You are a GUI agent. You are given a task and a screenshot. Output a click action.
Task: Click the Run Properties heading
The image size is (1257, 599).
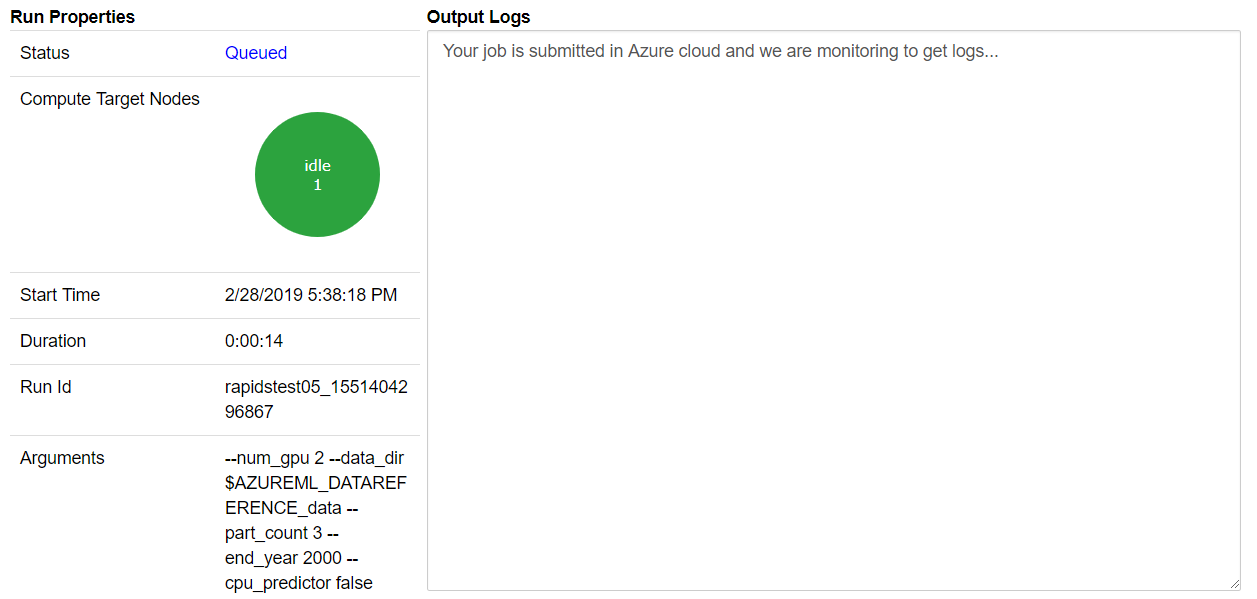pyautogui.click(x=72, y=17)
